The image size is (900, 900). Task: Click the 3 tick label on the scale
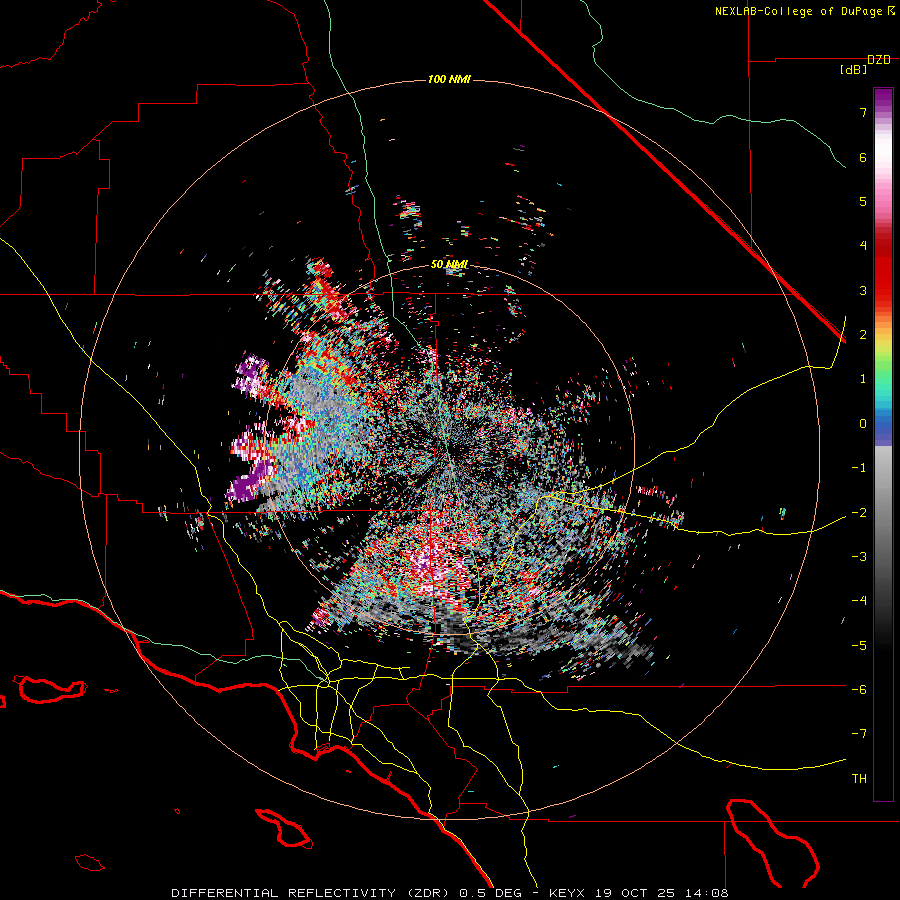pos(863,290)
